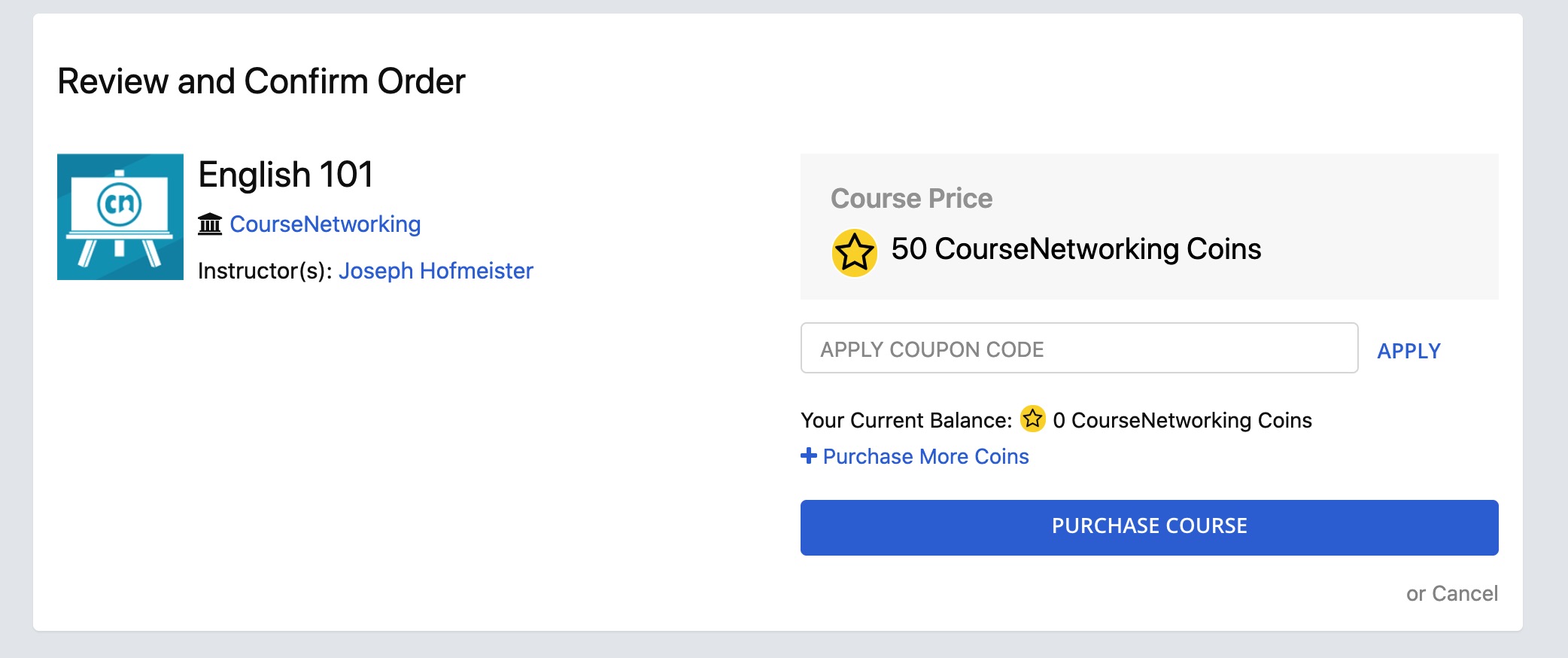The image size is (1568, 658).
Task: Open the Purchase More Coins link
Action: [925, 456]
